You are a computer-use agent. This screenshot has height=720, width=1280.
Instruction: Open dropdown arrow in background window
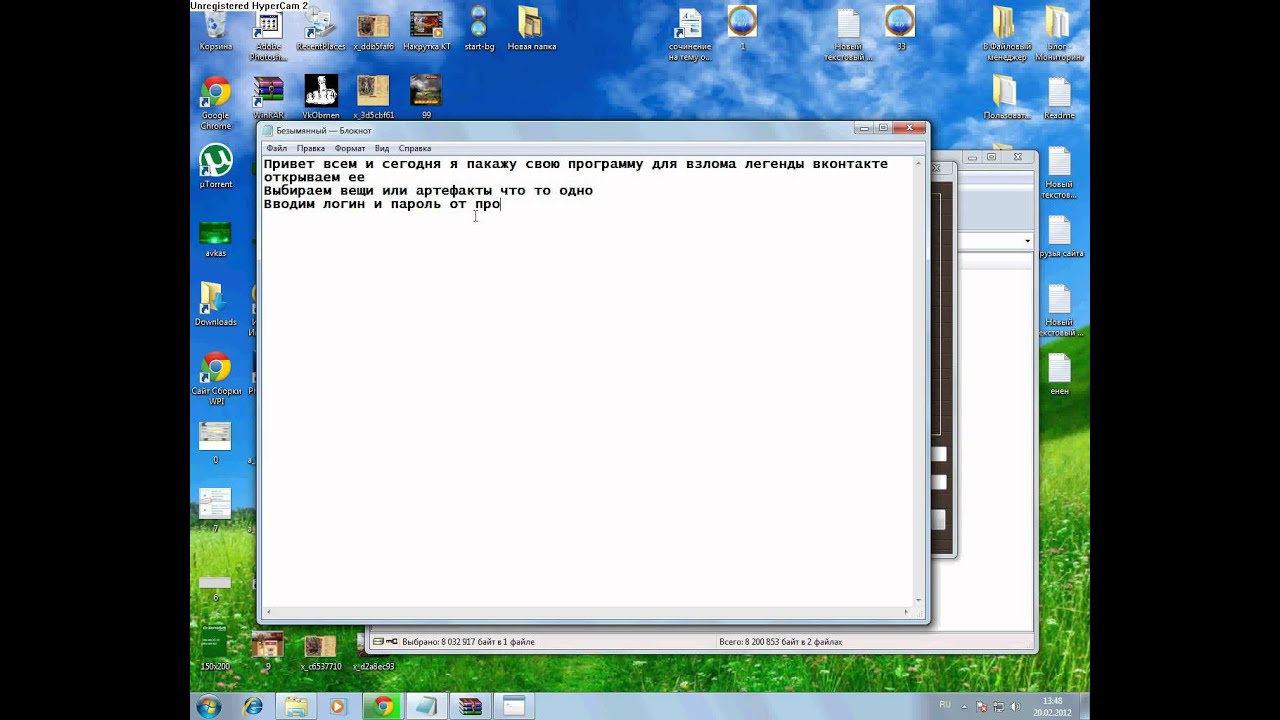[1027, 241]
